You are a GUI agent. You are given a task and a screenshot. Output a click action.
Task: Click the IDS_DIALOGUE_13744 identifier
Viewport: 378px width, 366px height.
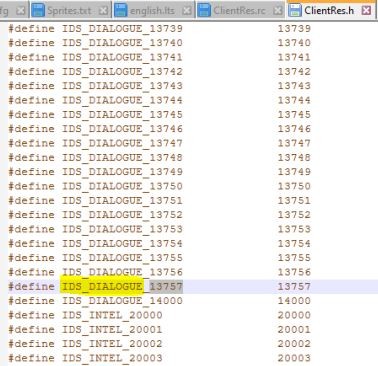pyautogui.click(x=122, y=100)
